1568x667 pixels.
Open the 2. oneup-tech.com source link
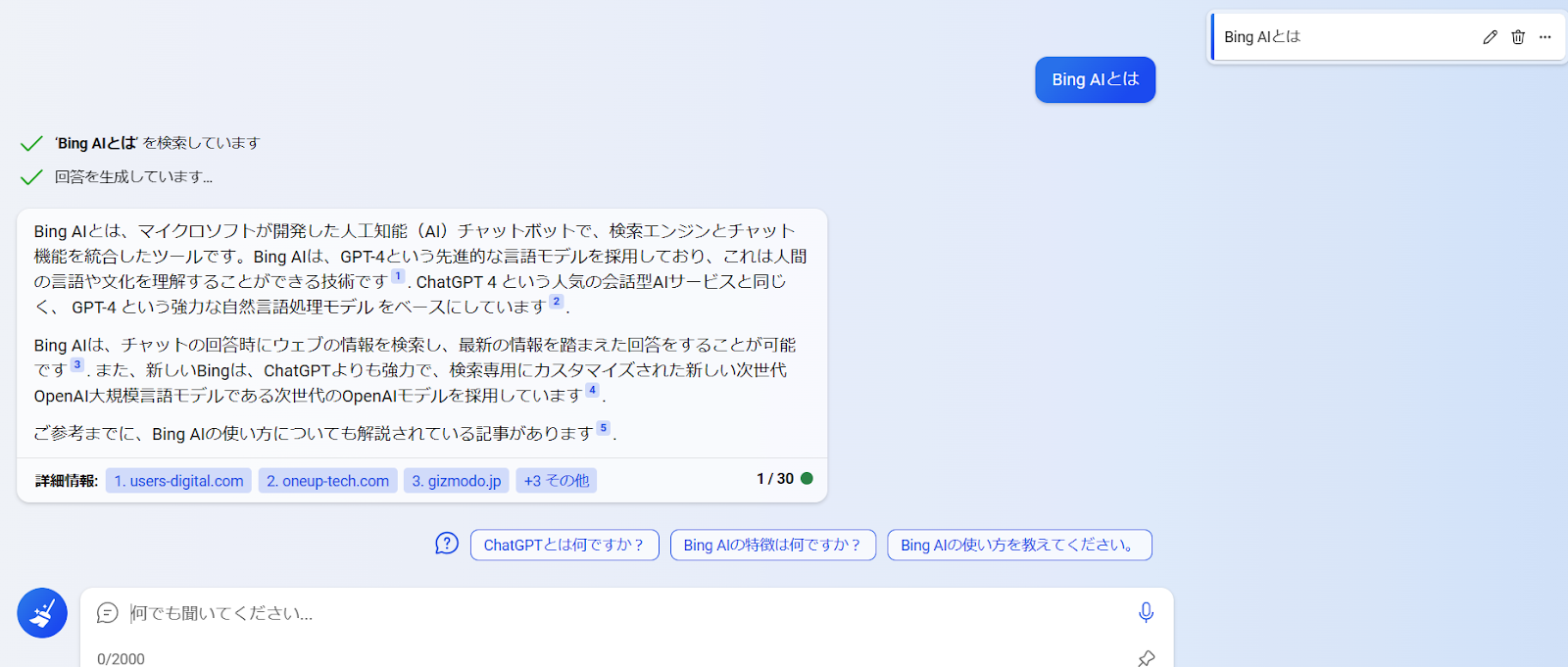(327, 481)
